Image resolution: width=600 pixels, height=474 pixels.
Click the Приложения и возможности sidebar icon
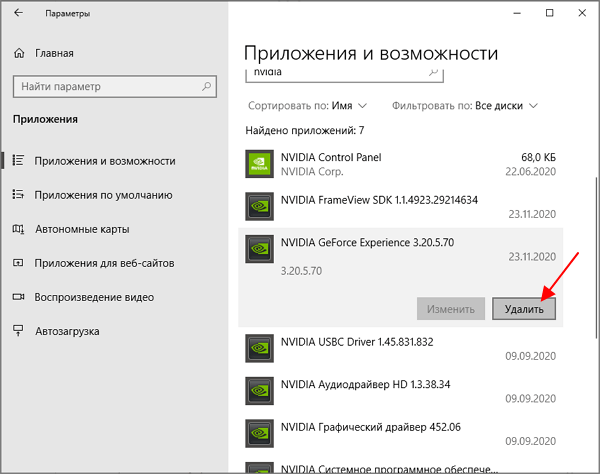[x=18, y=161]
